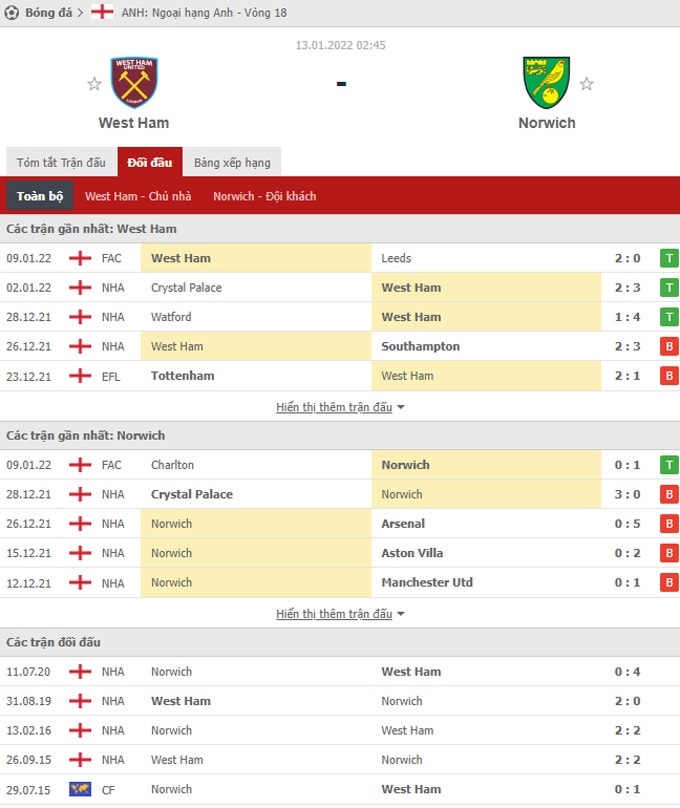Select the Toàn bộ filter
Image resolution: width=680 pixels, height=808 pixels.
click(40, 196)
